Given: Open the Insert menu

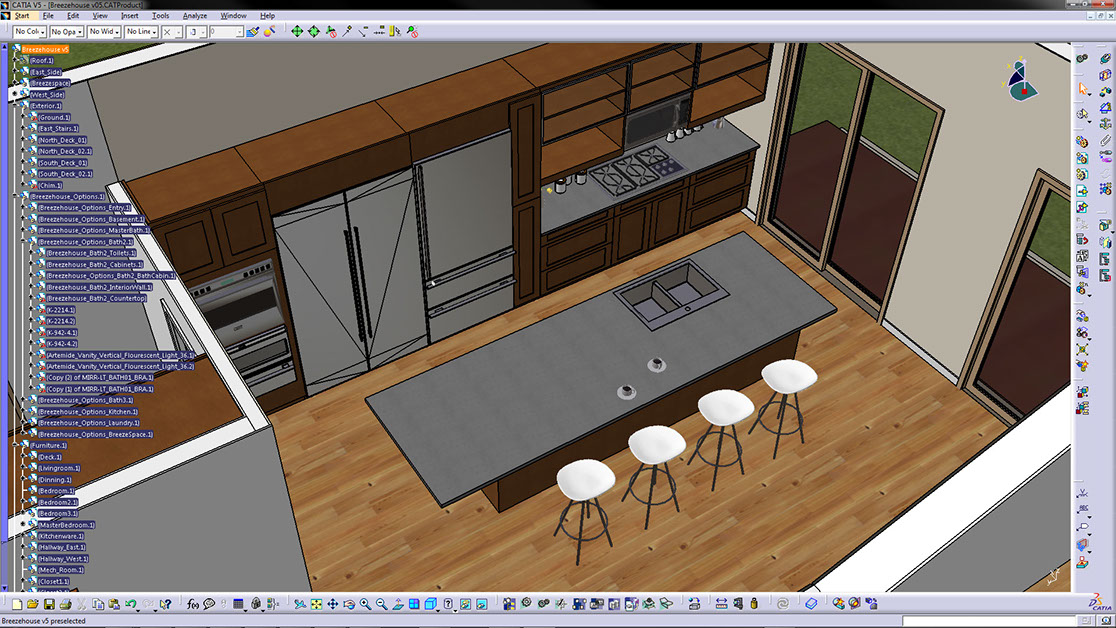Looking at the screenshot, I should click(130, 16).
